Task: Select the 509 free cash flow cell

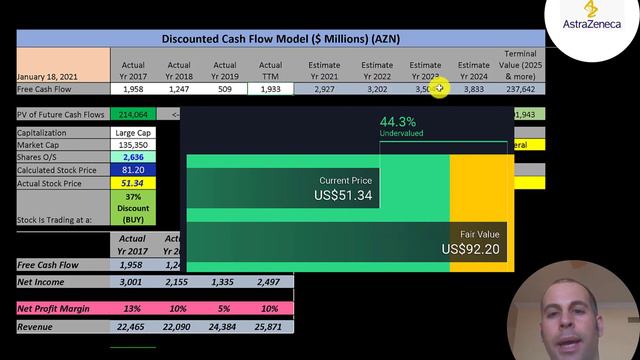Action: (x=224, y=89)
